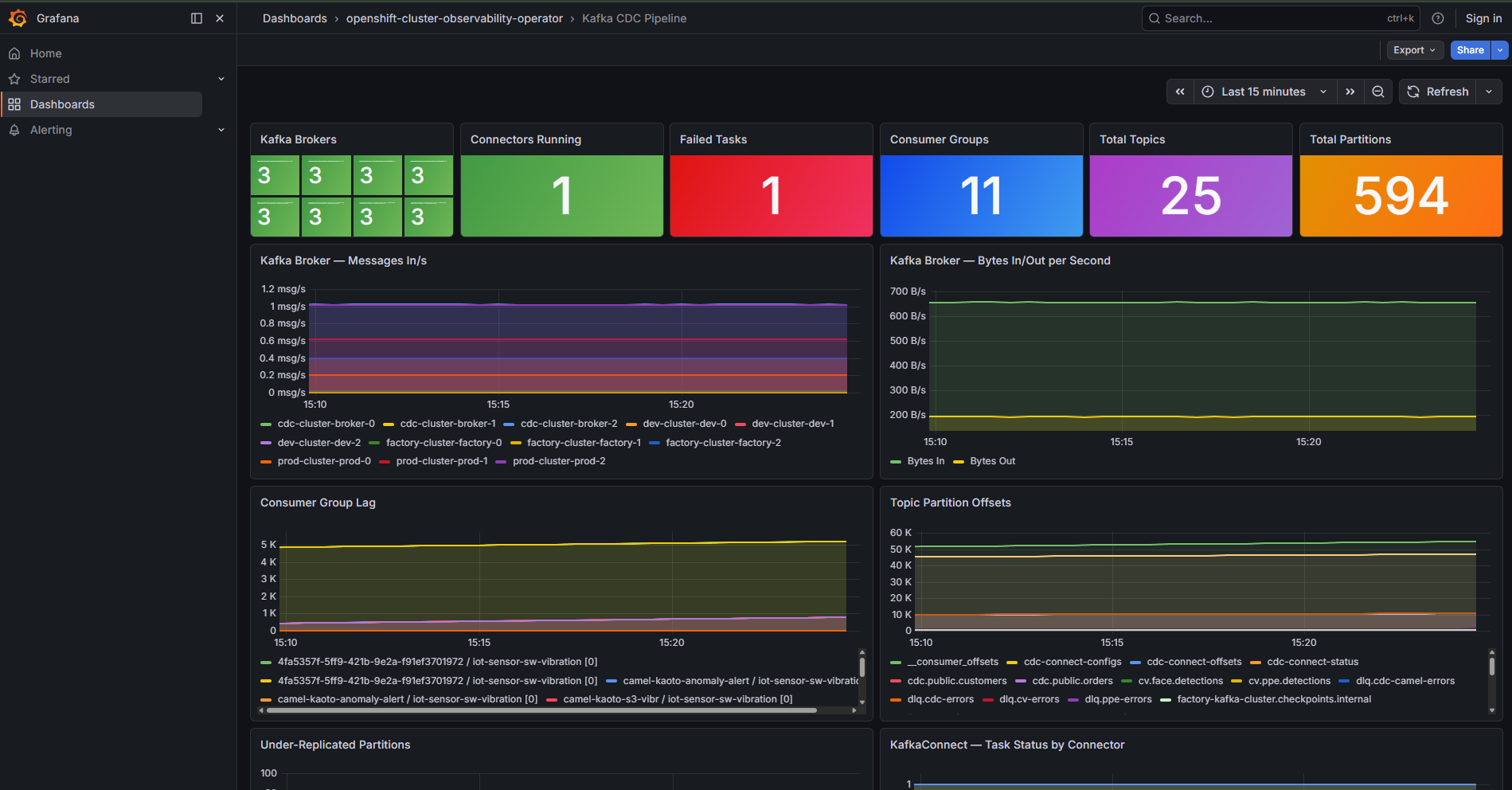The height and width of the screenshot is (790, 1512).
Task: Click the Kafka Brokers panel title
Action: tap(299, 139)
